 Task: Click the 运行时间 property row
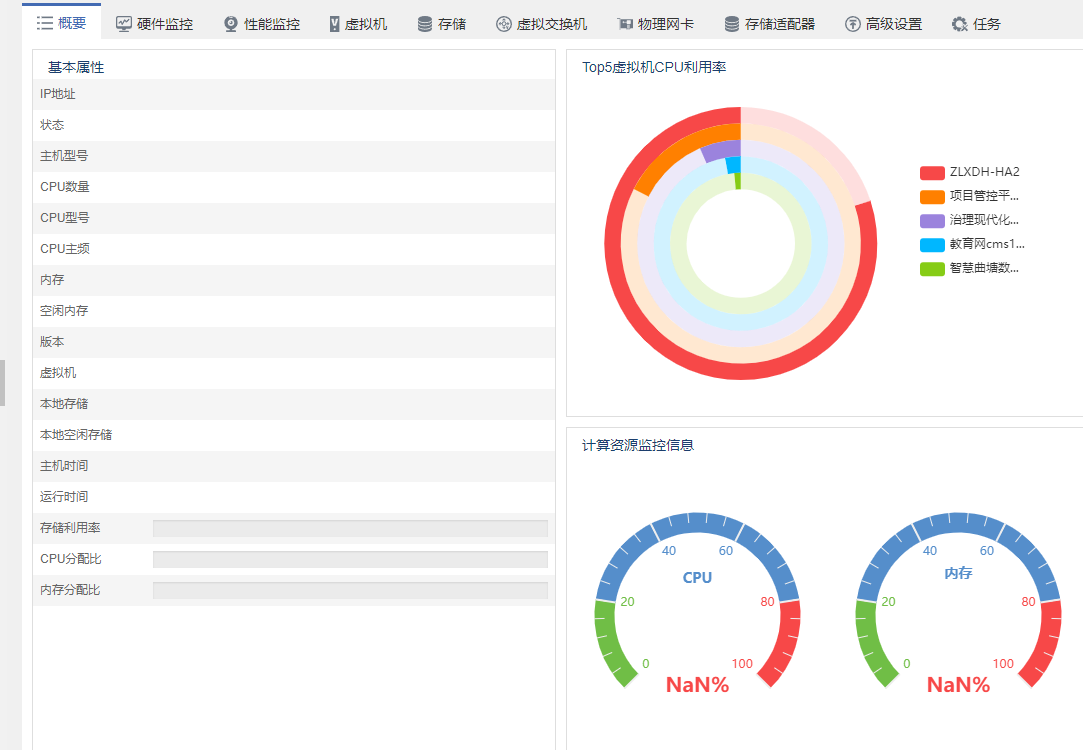click(x=294, y=497)
